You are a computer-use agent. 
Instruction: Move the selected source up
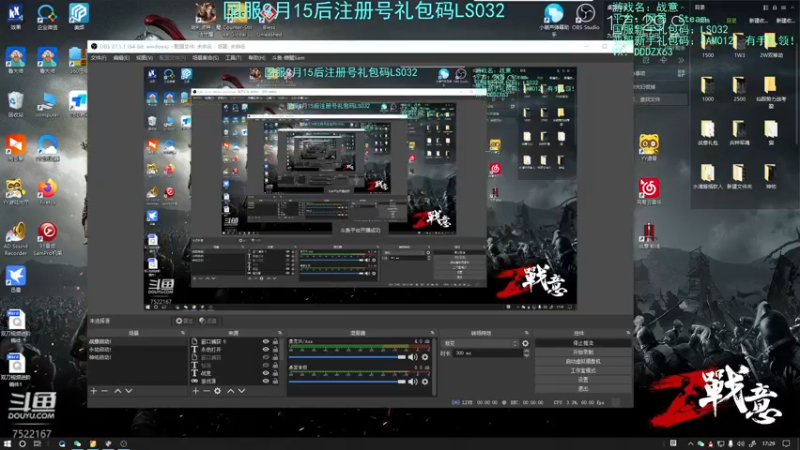(x=231, y=391)
